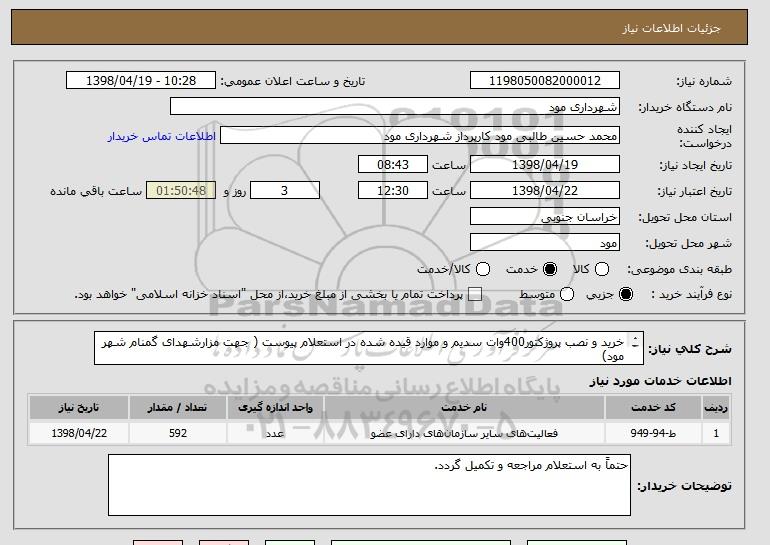Click the نوع فرآیند خرید label

[691, 294]
